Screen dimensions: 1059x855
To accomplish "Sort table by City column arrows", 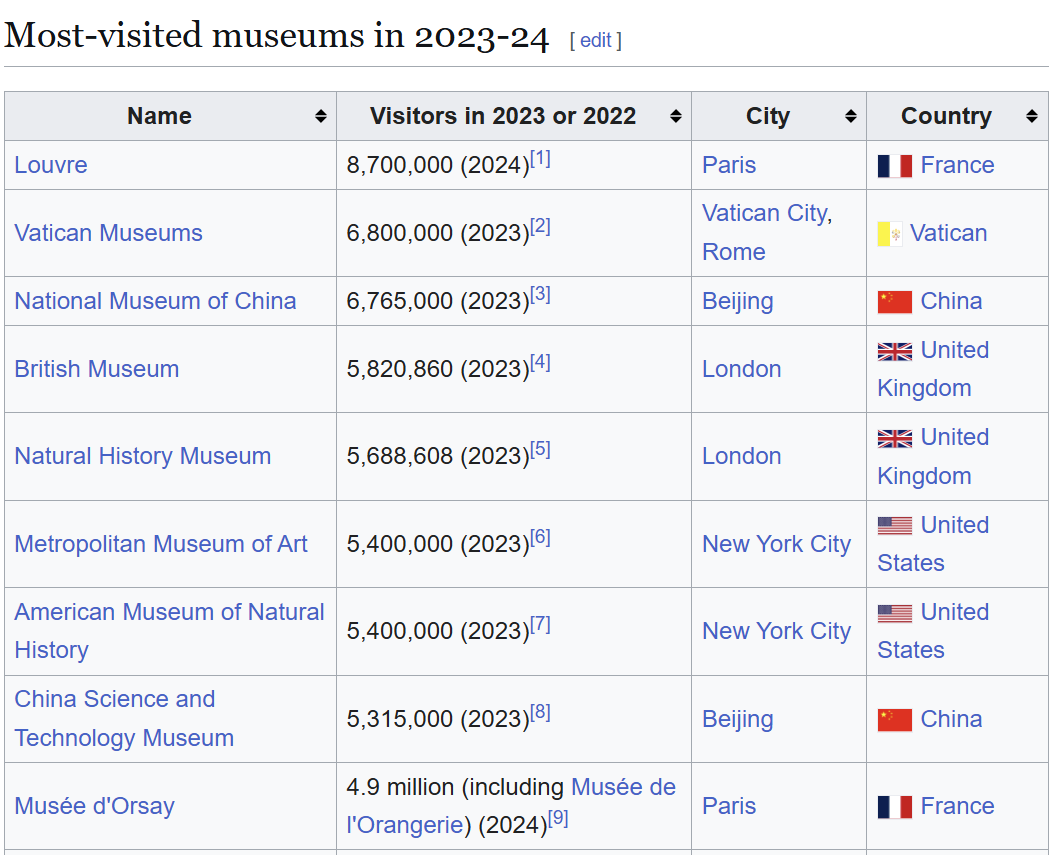I will (x=851, y=116).
